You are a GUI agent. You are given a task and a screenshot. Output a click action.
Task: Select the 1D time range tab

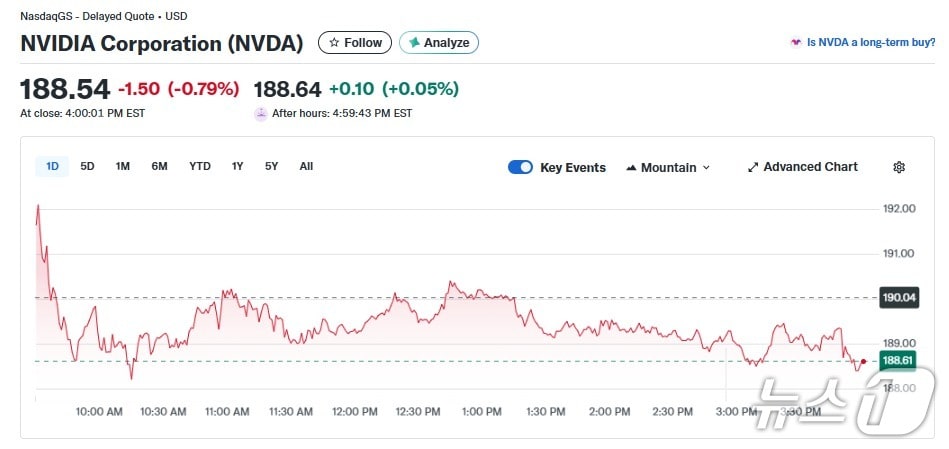(52, 166)
